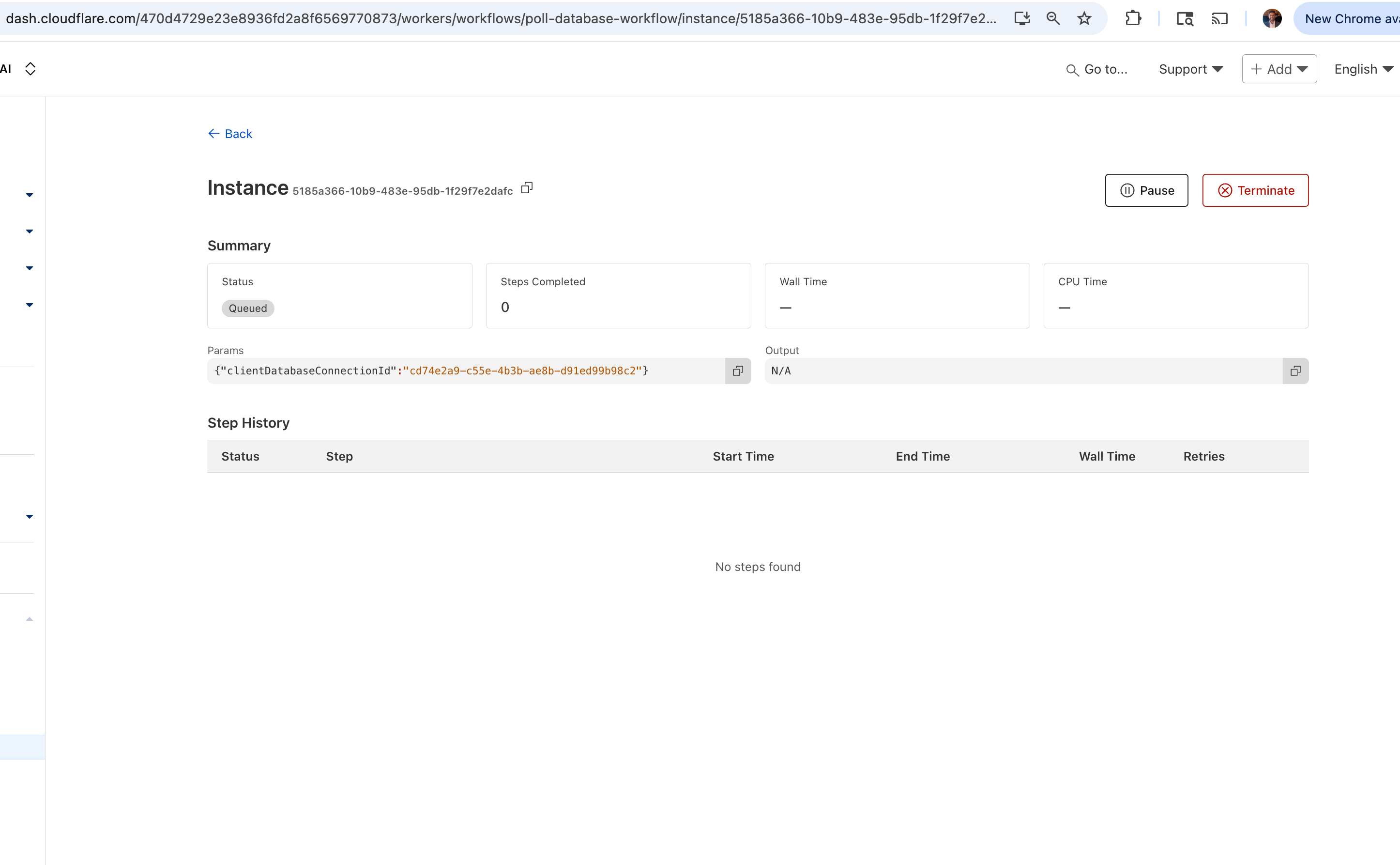Image resolution: width=1400 pixels, height=865 pixels.
Task: Open the Chrome cast icon
Action: pos(1219,19)
